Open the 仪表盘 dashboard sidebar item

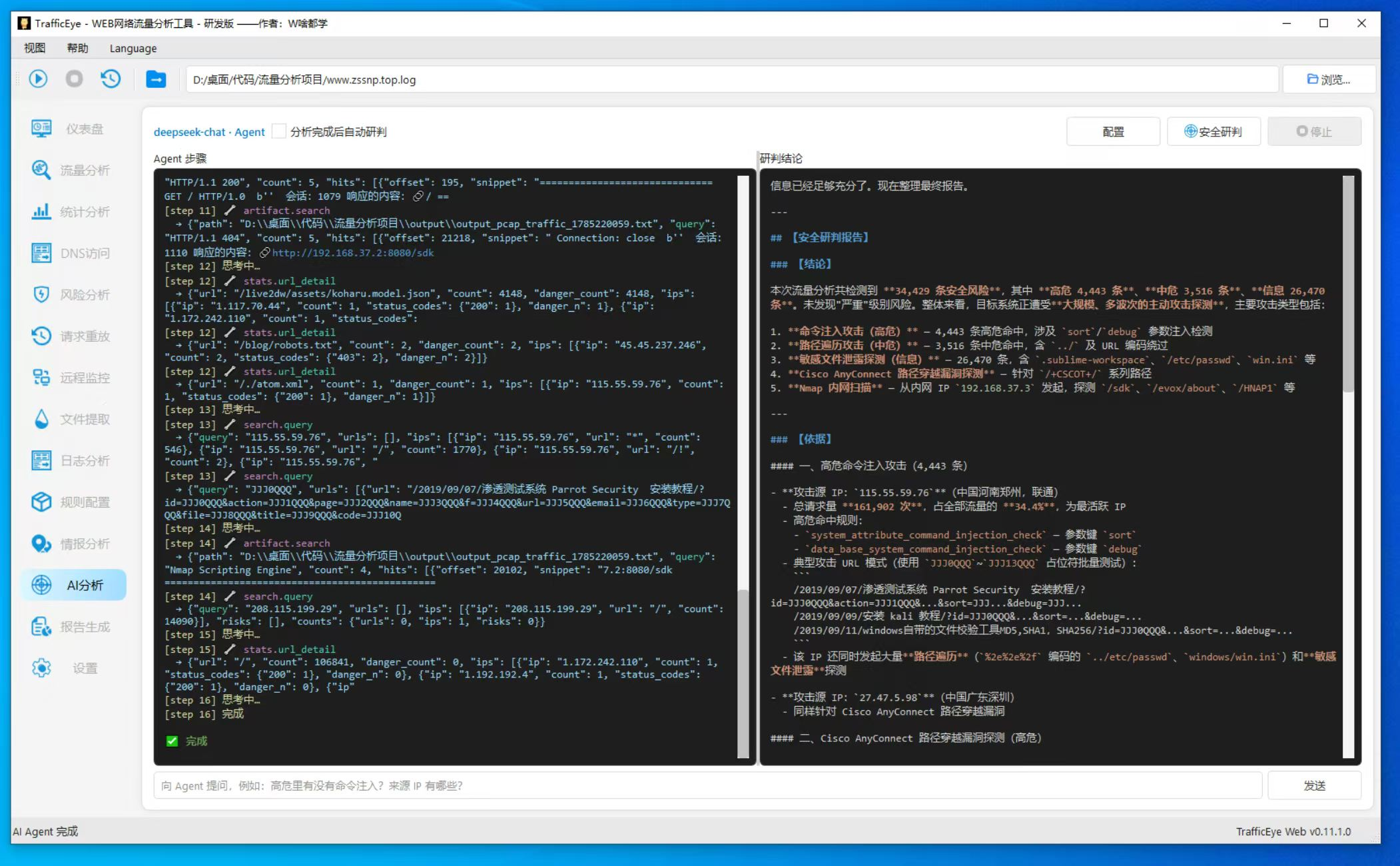click(73, 129)
